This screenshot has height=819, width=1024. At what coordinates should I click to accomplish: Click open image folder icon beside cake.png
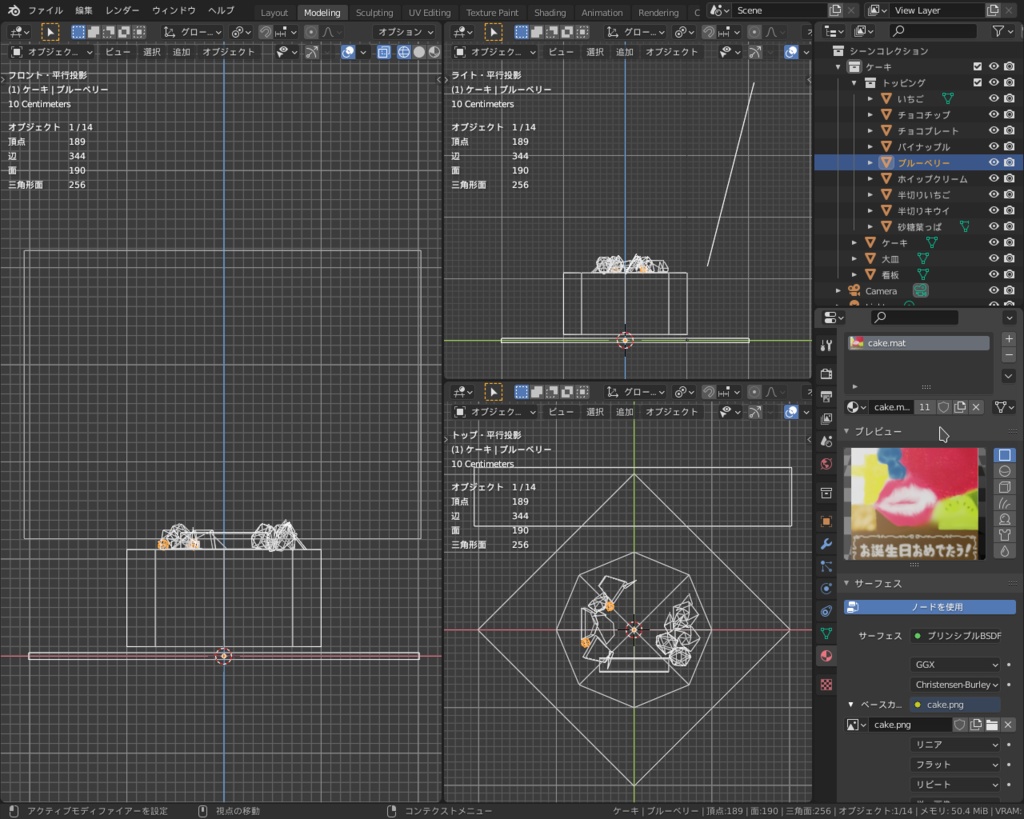[992, 725]
